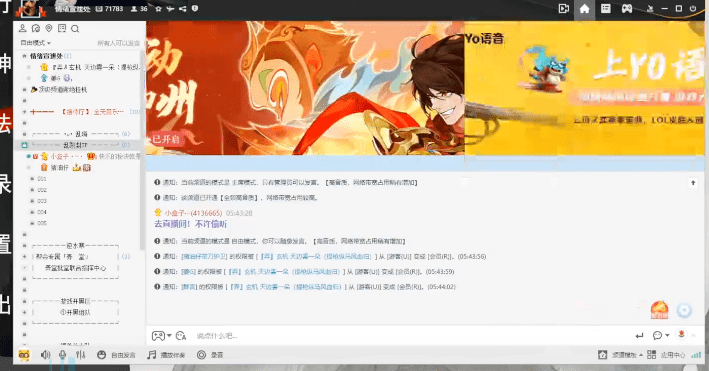Mute the speaker in the bottom bar
709x371 pixels.
coord(46,355)
